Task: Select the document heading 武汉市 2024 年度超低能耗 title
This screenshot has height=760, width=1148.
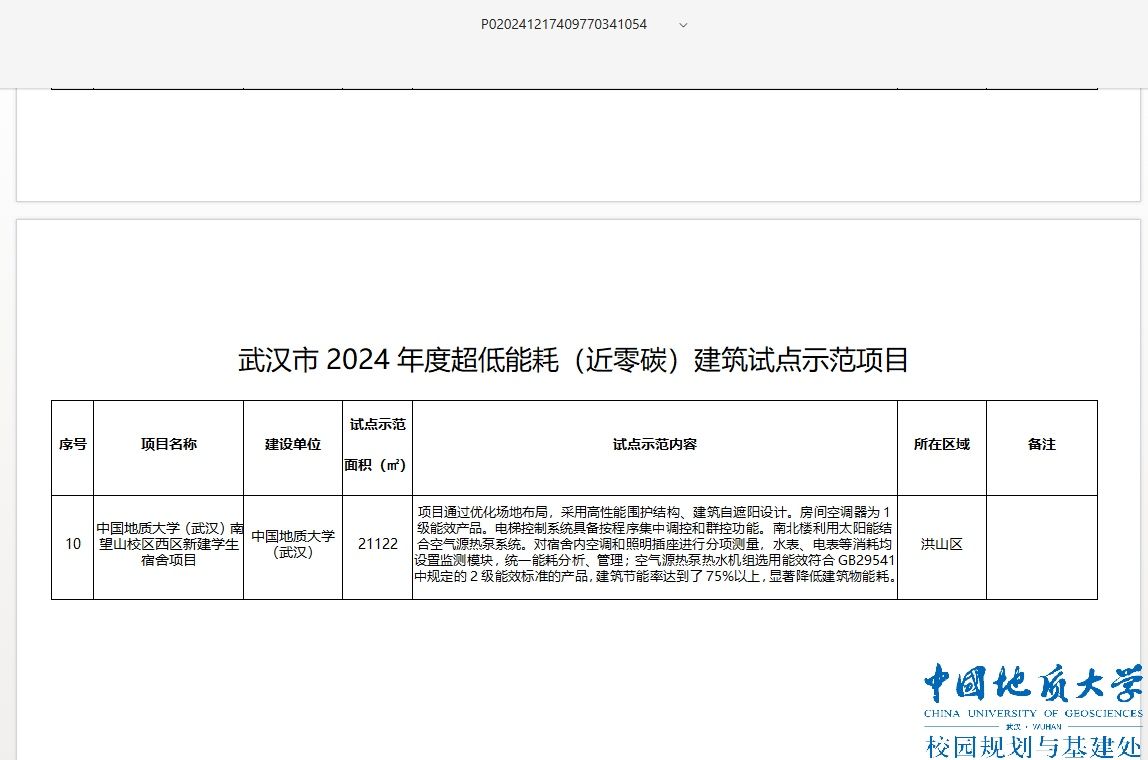Action: pos(574,361)
